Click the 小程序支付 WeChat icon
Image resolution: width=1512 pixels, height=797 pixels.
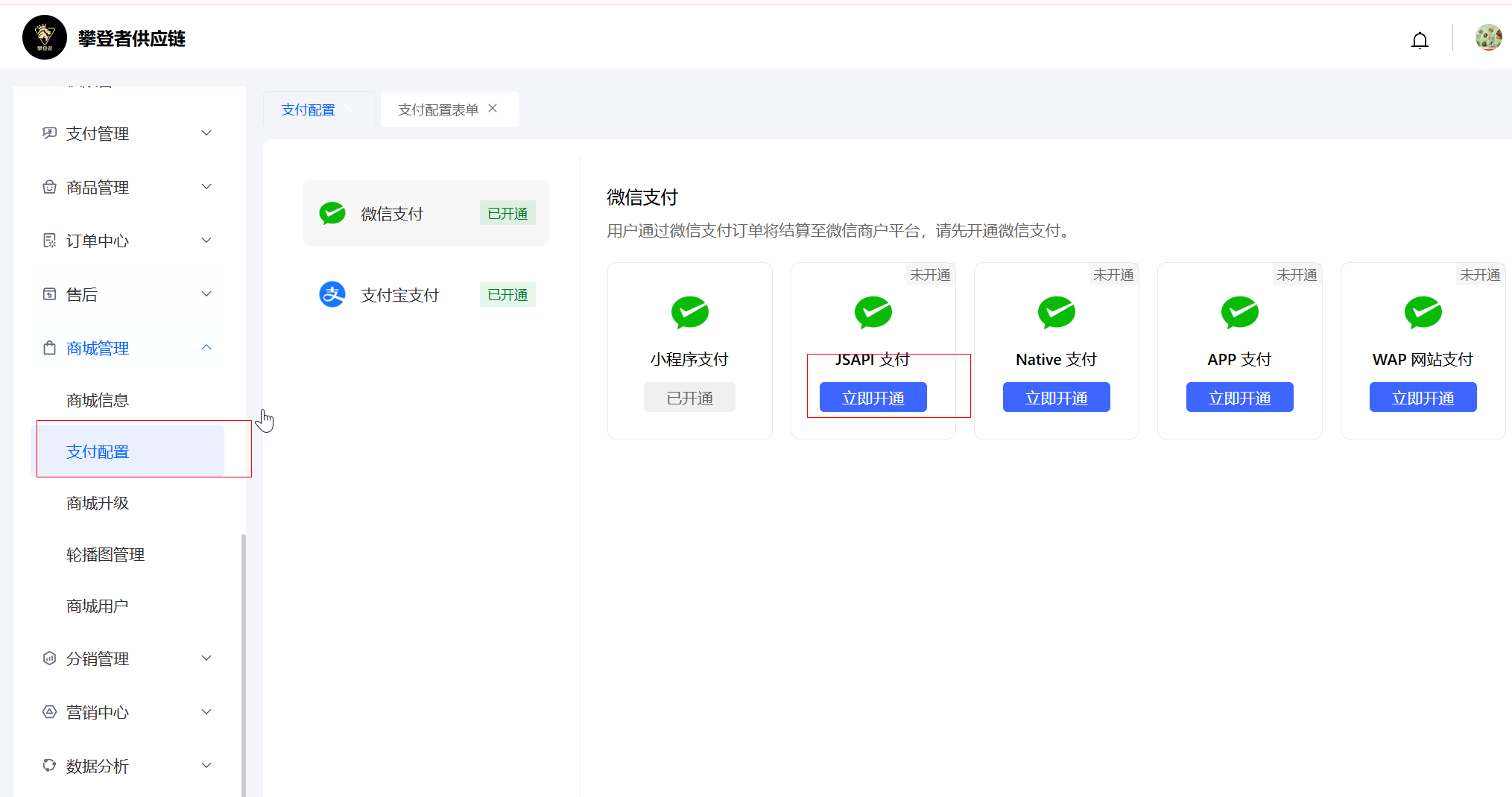point(689,312)
